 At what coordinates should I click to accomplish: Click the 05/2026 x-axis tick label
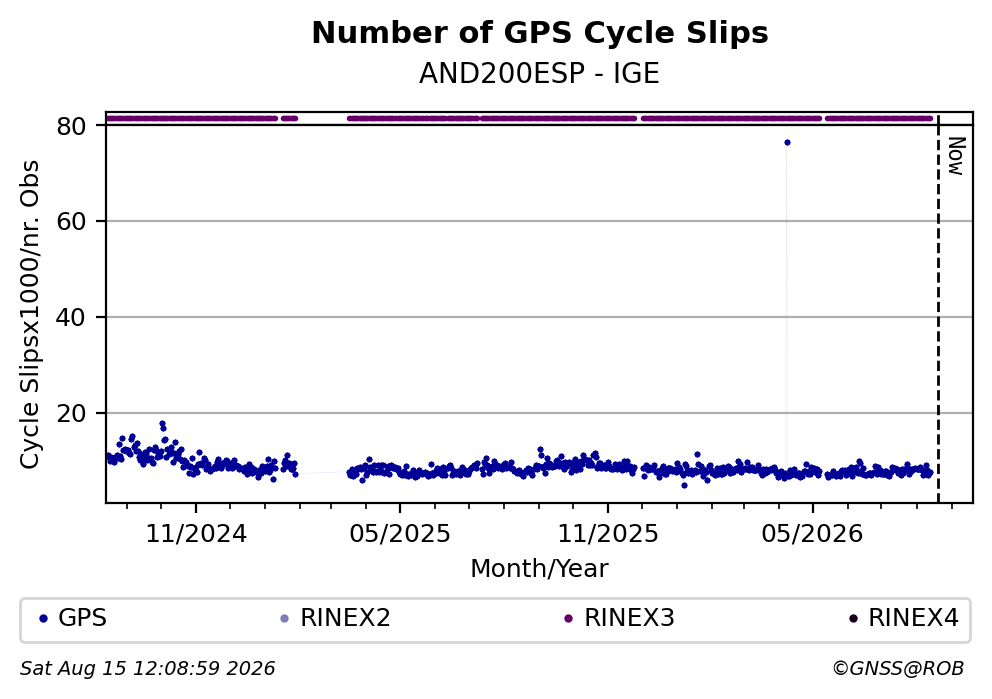(x=812, y=535)
